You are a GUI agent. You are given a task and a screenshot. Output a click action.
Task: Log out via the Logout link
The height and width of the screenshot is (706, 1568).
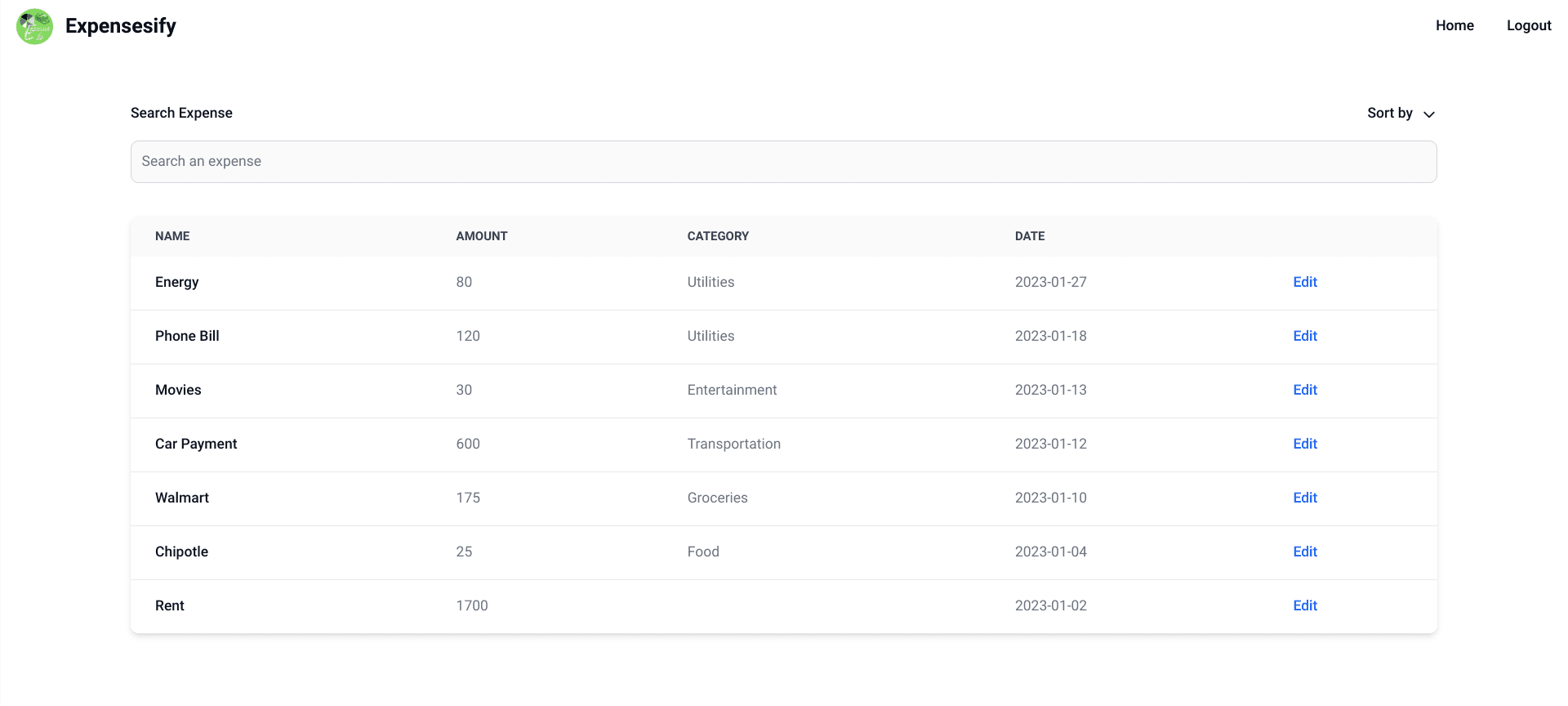[x=1529, y=25]
